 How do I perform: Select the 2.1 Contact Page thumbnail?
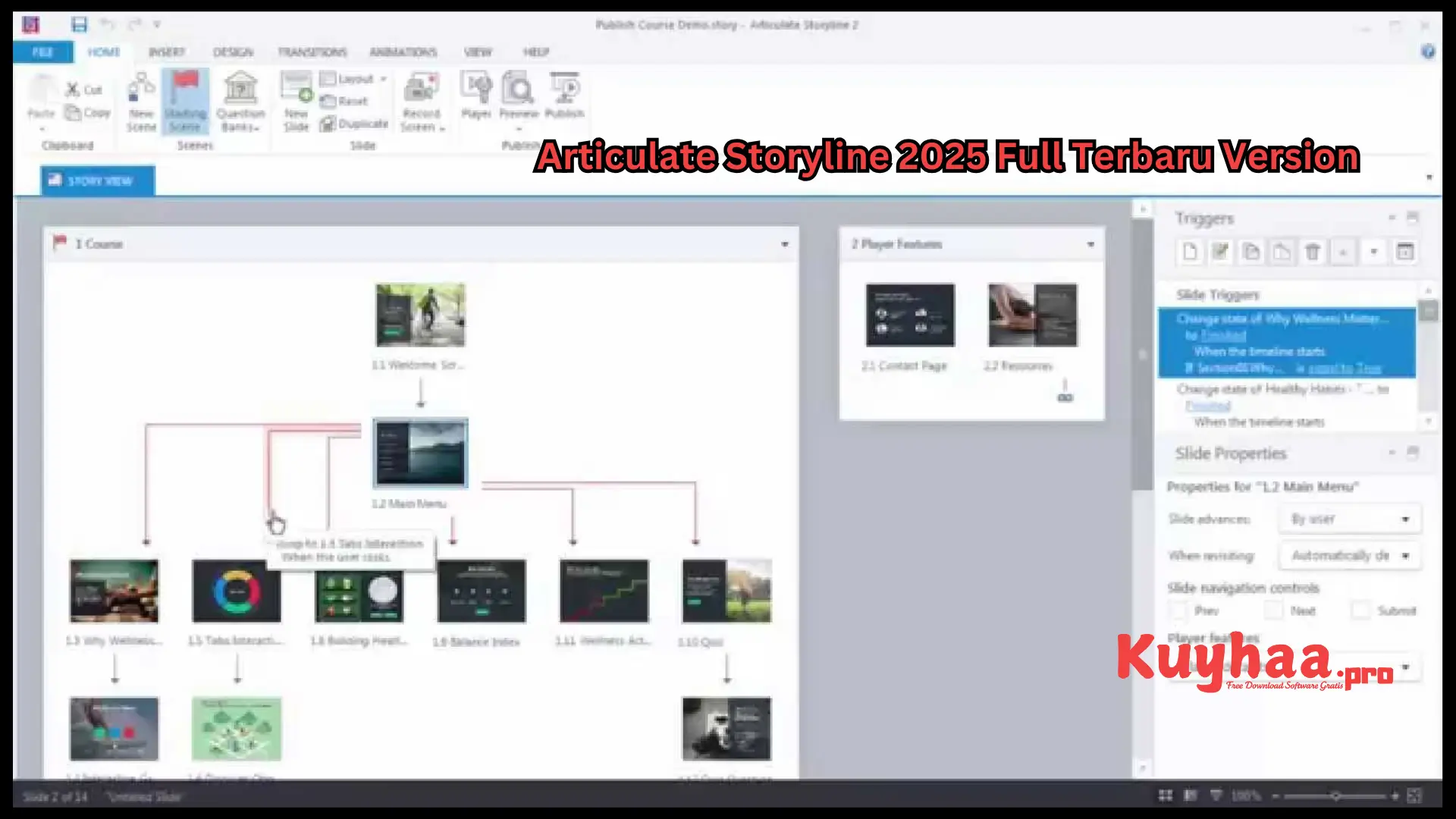(910, 315)
